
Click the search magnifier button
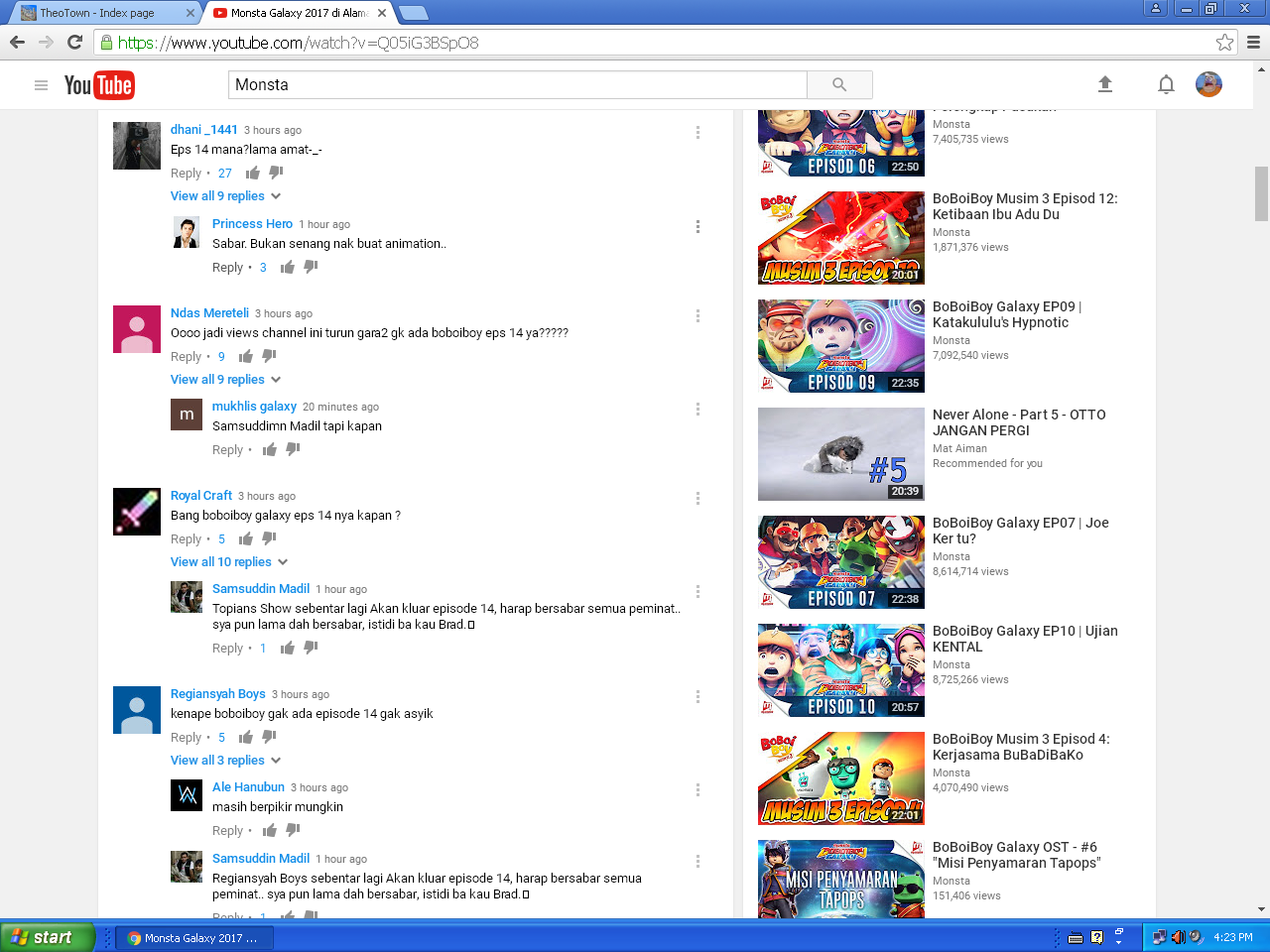pyautogui.click(x=839, y=85)
